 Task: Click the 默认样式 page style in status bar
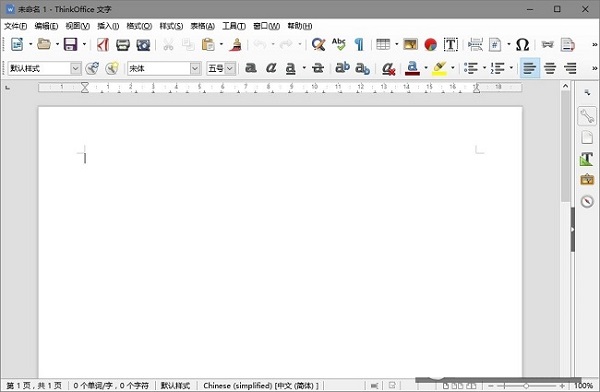coord(175,385)
